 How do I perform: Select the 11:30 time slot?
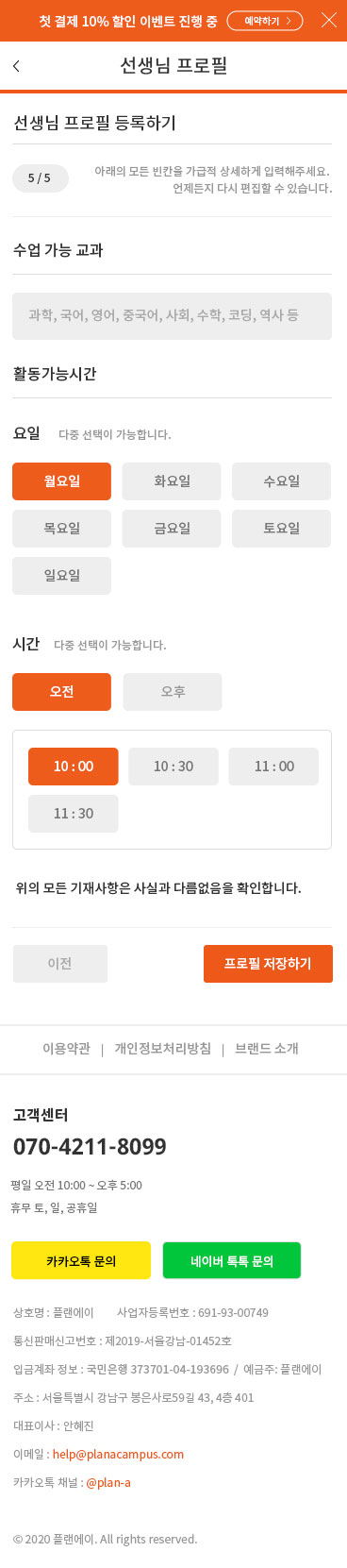pos(74,814)
